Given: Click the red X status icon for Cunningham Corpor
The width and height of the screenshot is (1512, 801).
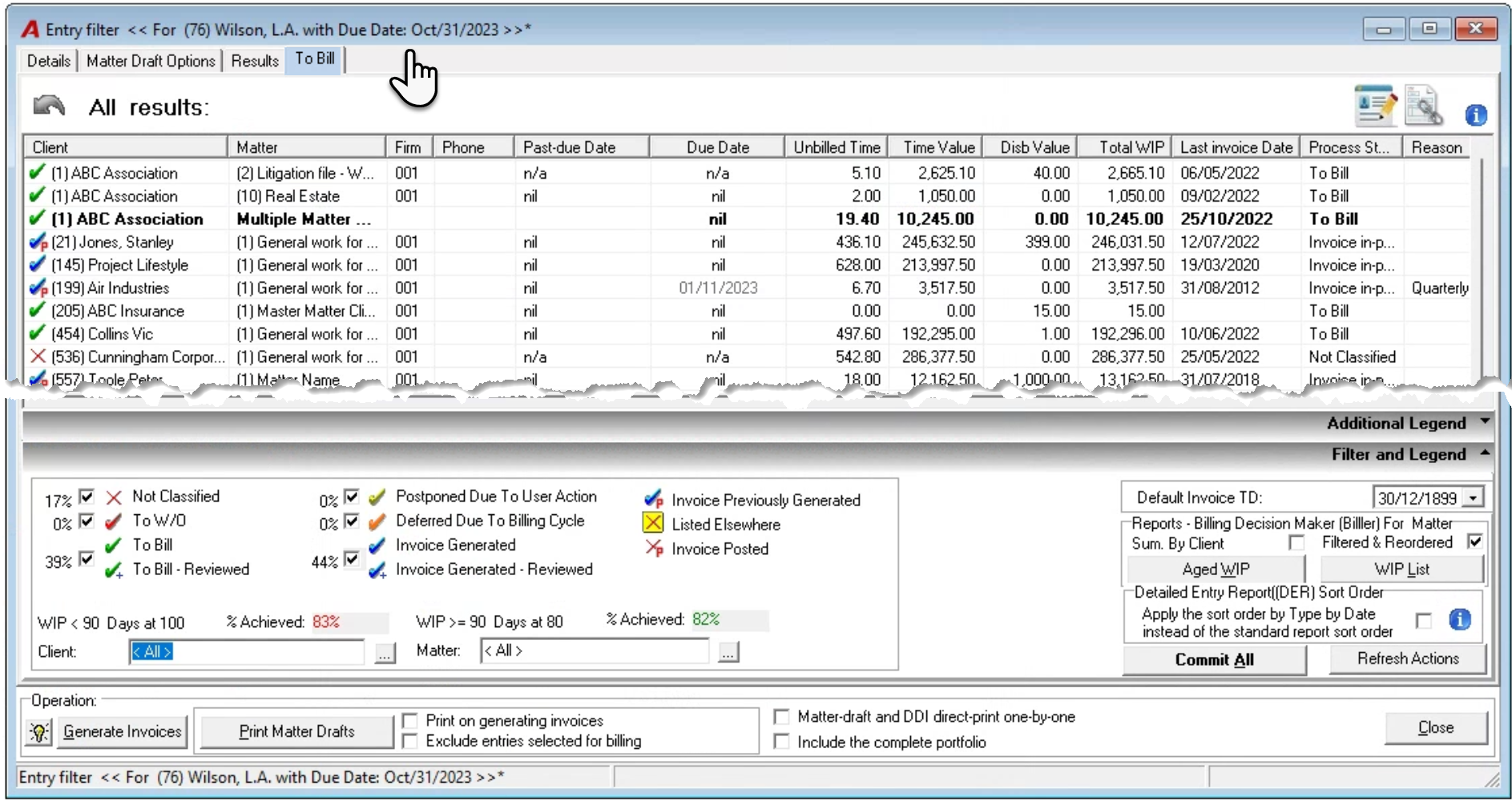Looking at the screenshot, I should pyautogui.click(x=37, y=356).
